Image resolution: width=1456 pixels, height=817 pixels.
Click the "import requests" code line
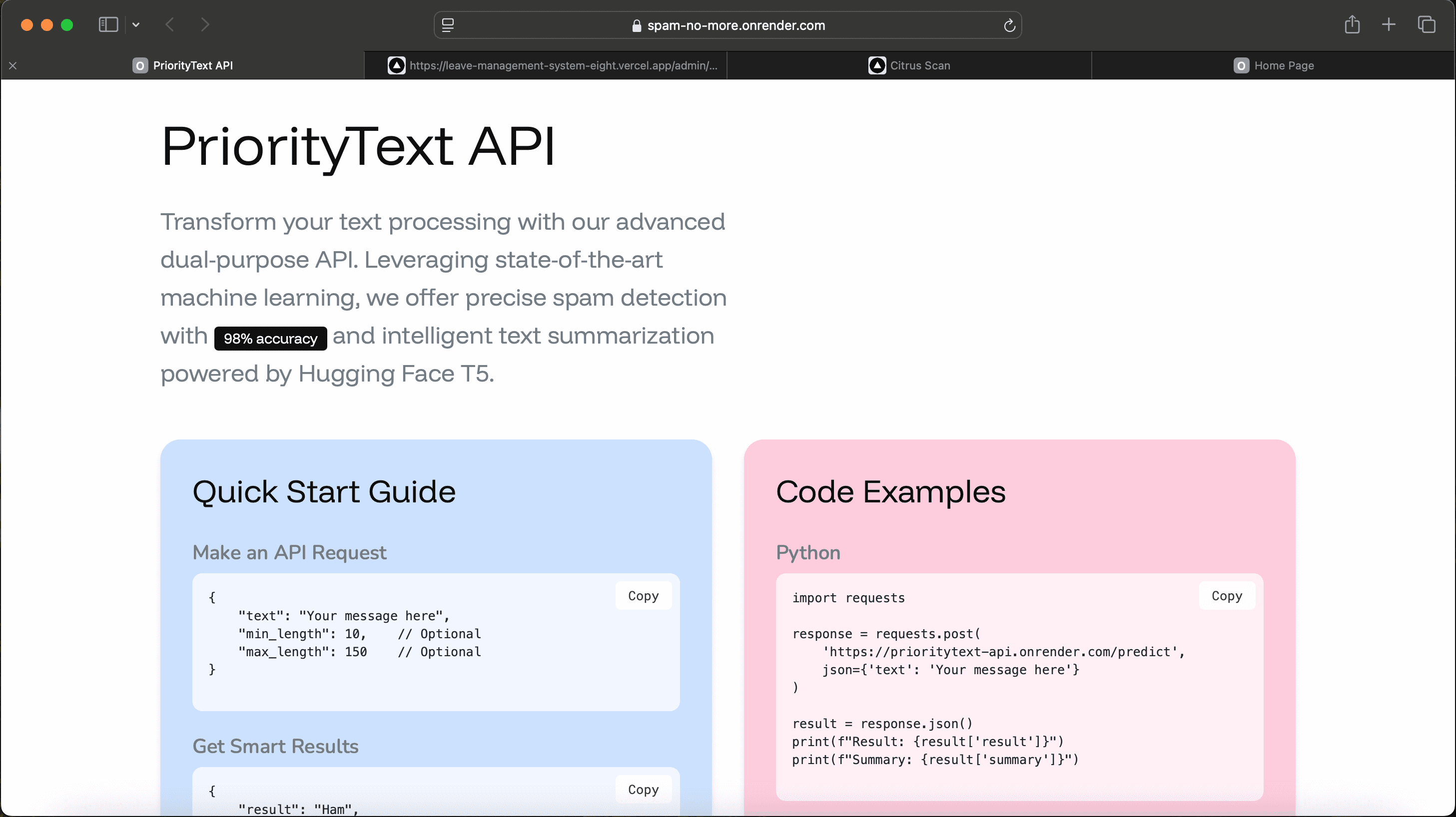coord(848,598)
